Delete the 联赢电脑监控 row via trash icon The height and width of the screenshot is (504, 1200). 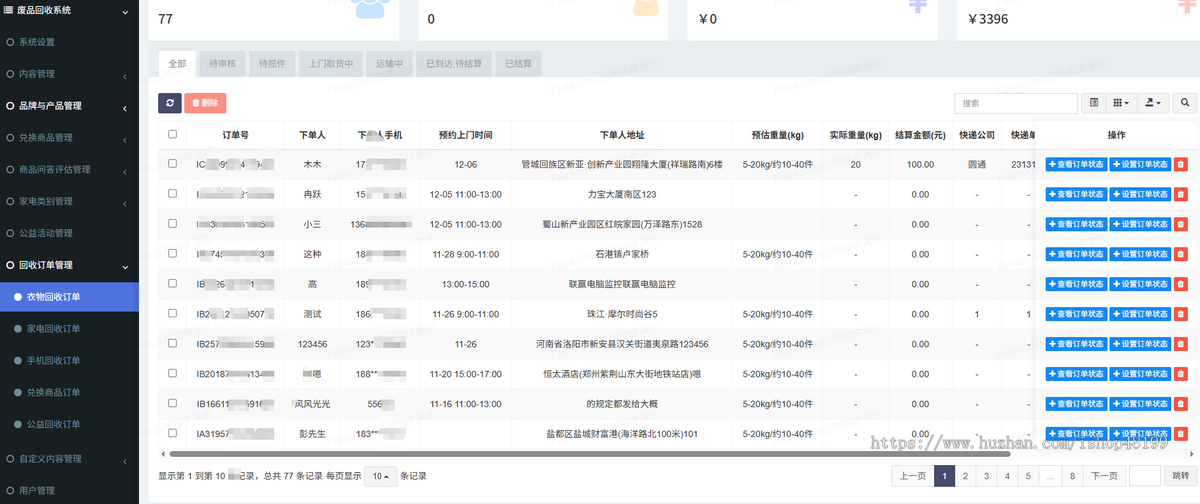1180,285
